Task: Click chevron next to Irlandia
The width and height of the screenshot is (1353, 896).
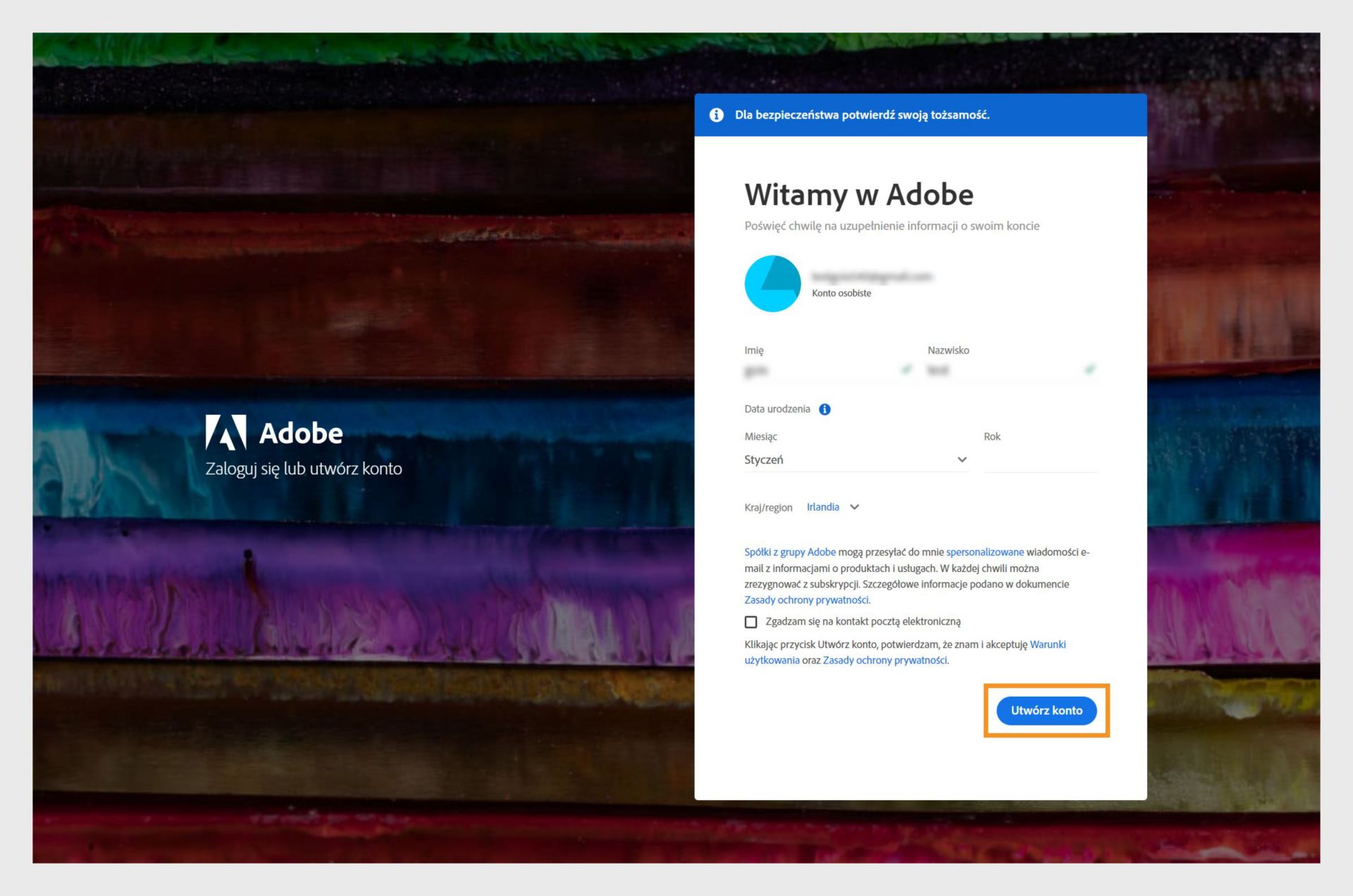Action: coord(855,507)
